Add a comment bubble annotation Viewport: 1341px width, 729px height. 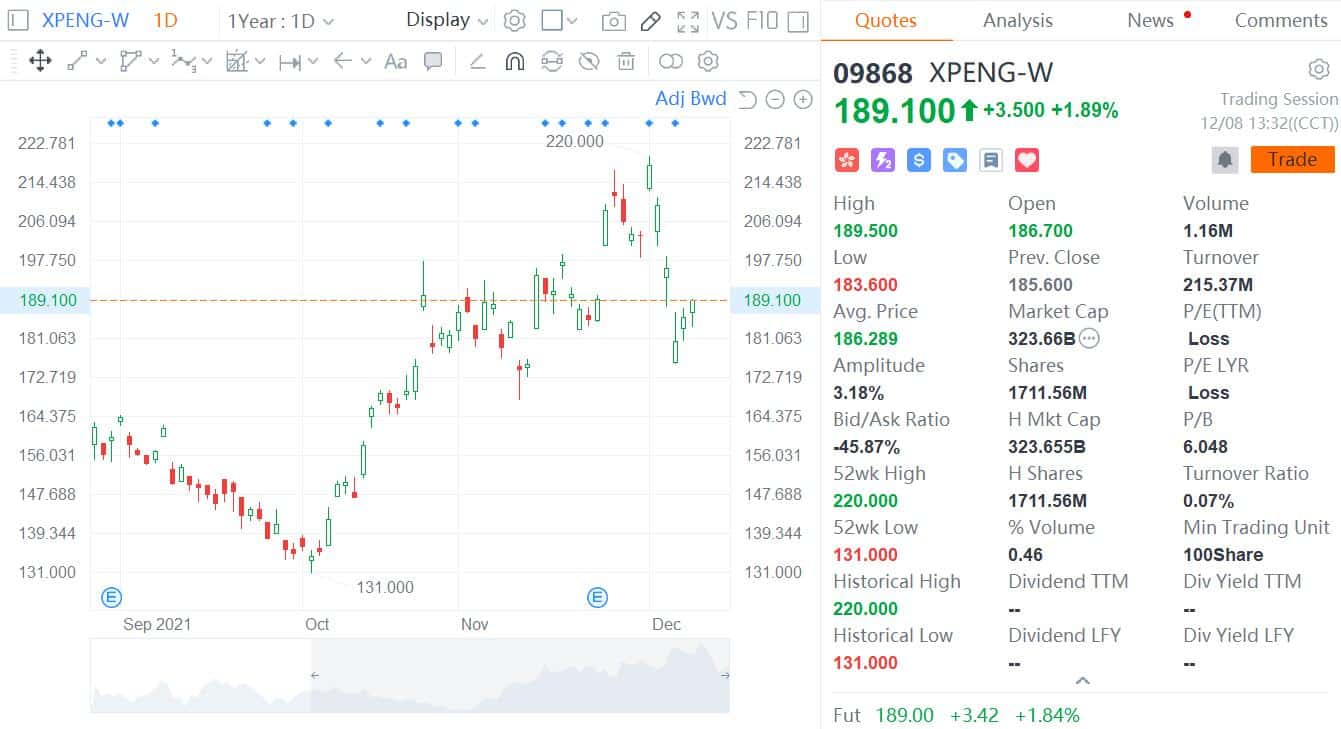pyautogui.click(x=433, y=62)
